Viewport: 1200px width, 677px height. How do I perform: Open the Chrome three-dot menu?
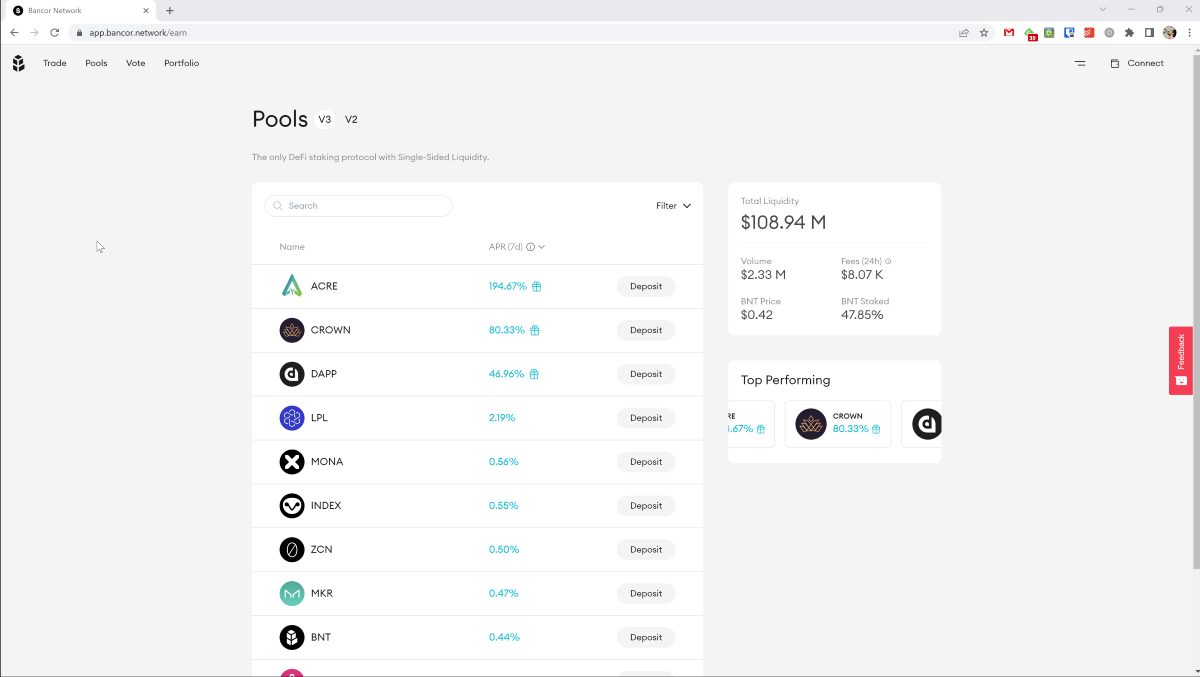pos(1189,33)
